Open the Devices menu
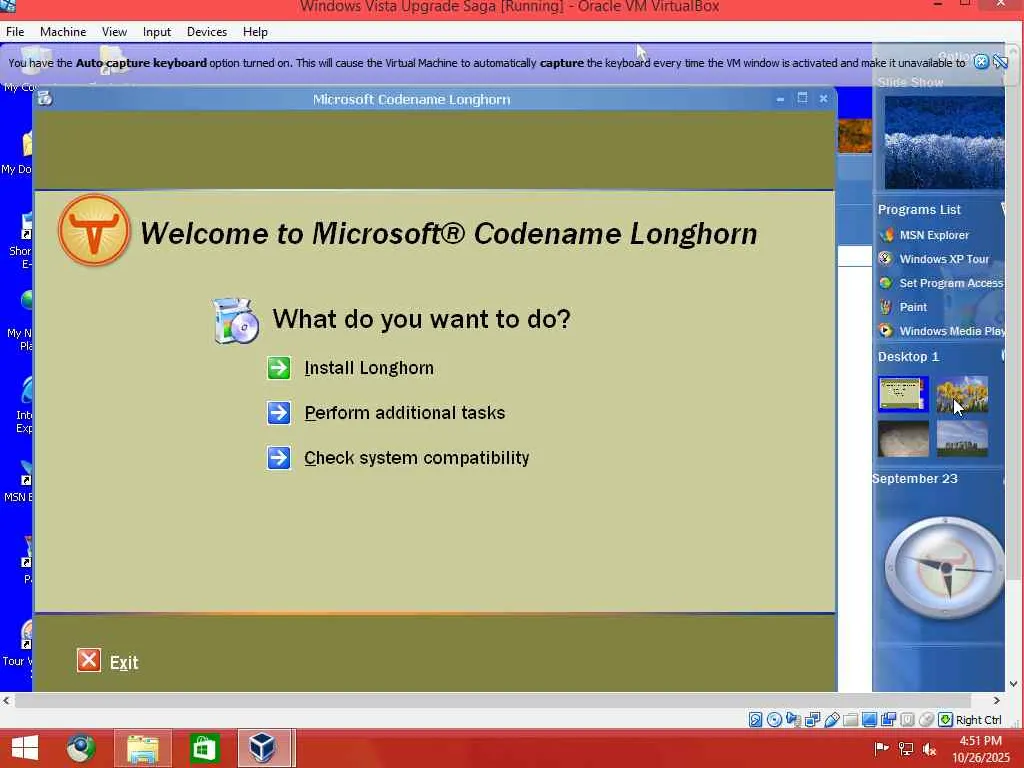Viewport: 1024px width, 768px height. point(207,31)
